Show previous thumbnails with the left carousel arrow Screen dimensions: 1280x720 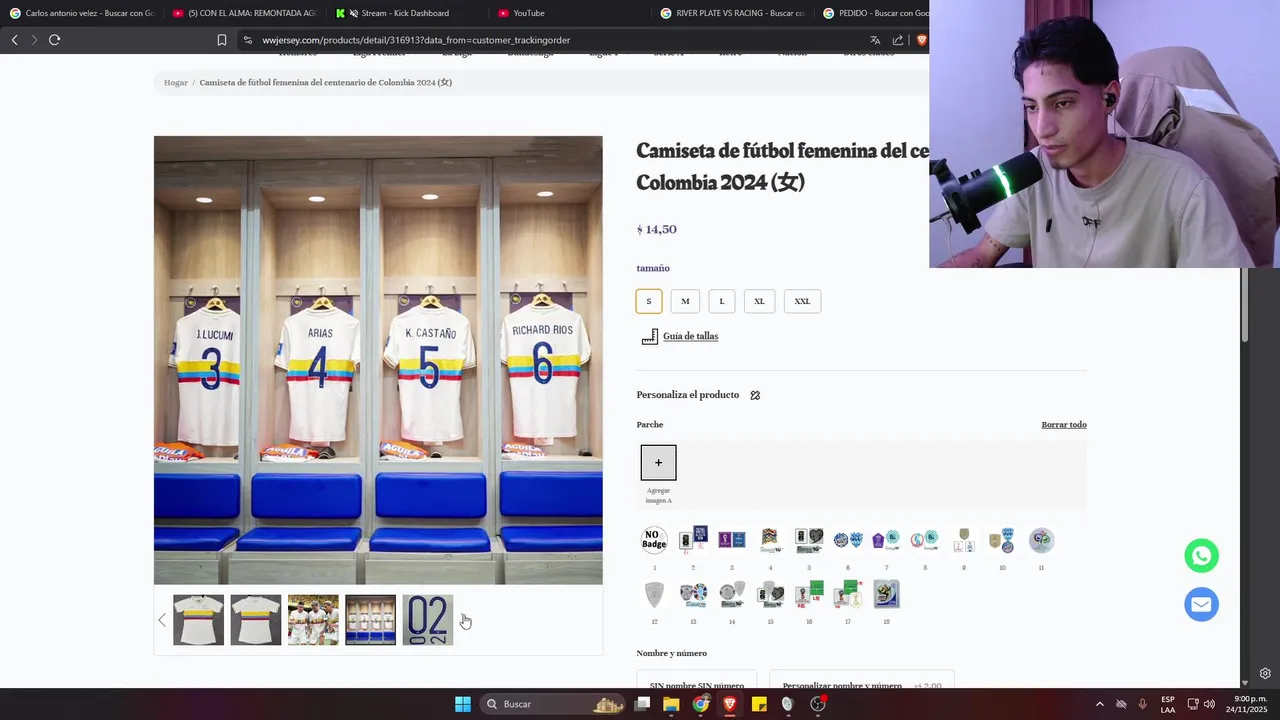click(x=162, y=620)
